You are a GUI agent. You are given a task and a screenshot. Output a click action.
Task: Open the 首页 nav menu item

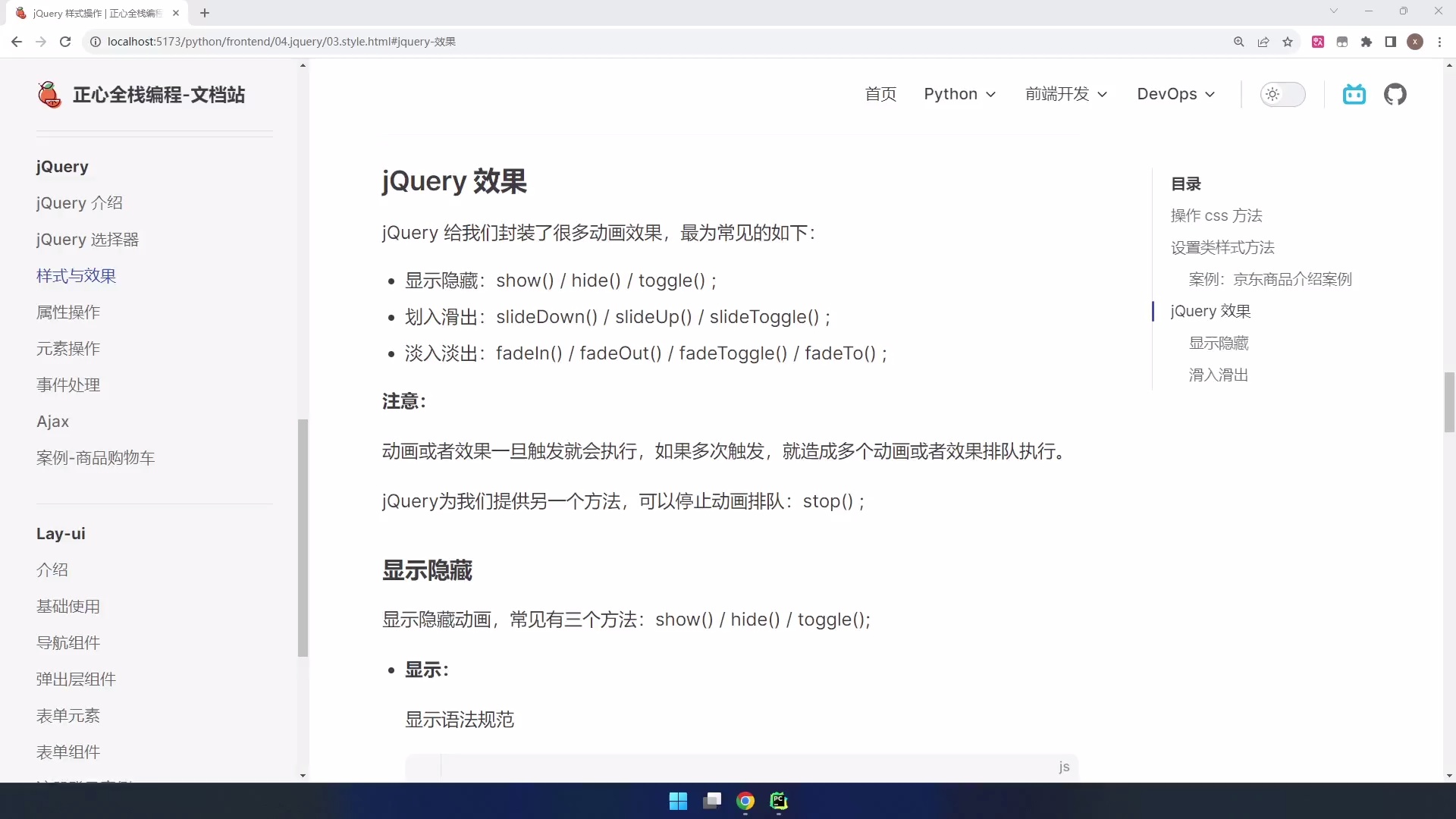tap(880, 94)
